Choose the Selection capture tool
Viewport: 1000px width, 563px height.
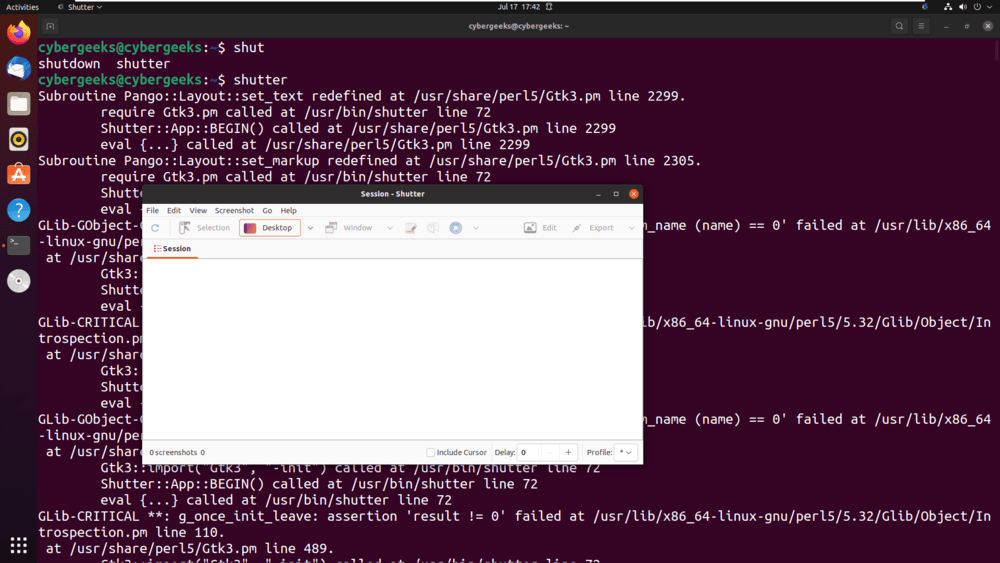[204, 228]
